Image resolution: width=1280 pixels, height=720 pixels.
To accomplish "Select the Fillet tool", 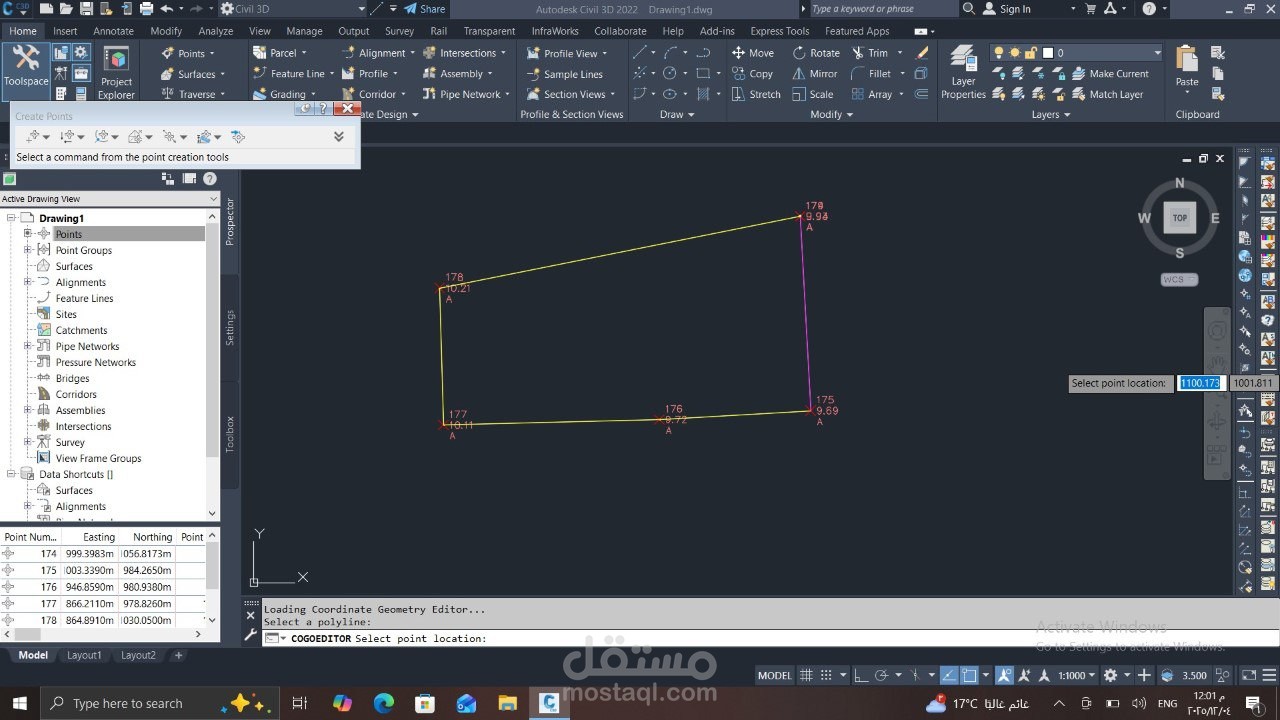I will tap(871, 74).
